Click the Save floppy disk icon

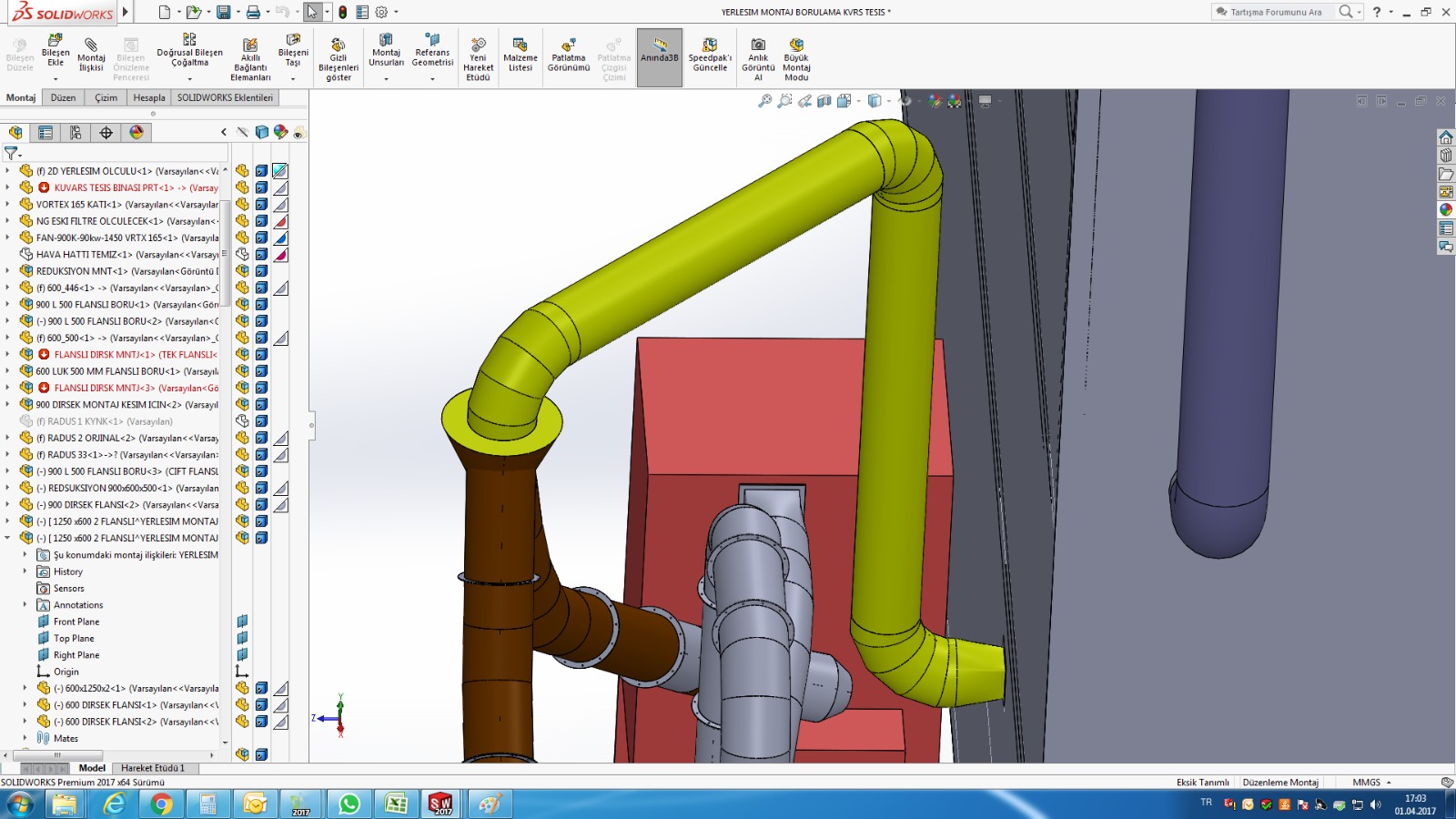point(223,12)
